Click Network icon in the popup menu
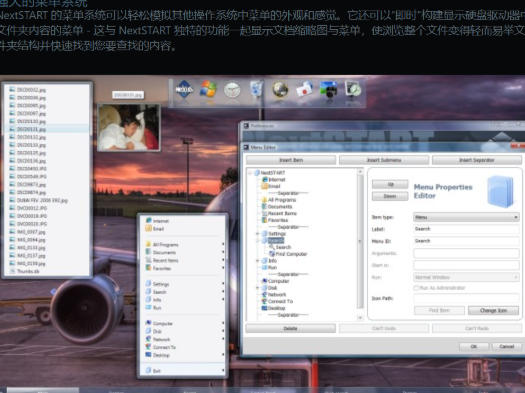This screenshot has width=525, height=393. pos(149,339)
